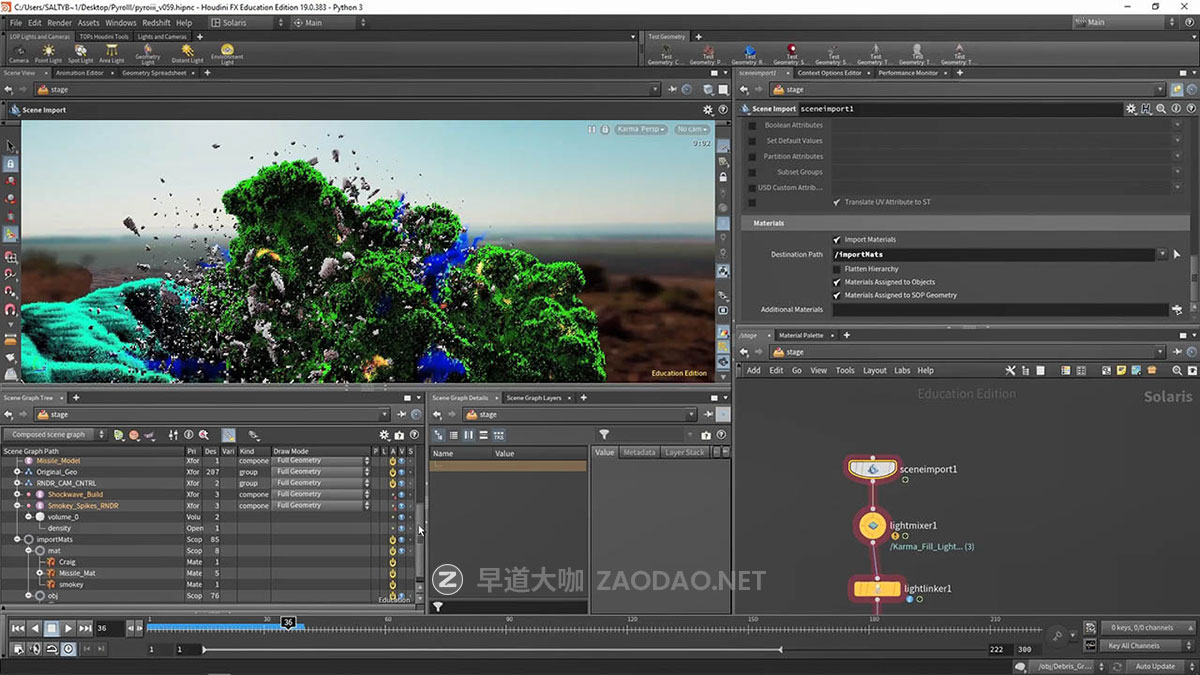This screenshot has width=1200, height=675.
Task: Toggle Translate UV Attribute to ST checkbox
Action: (x=837, y=202)
